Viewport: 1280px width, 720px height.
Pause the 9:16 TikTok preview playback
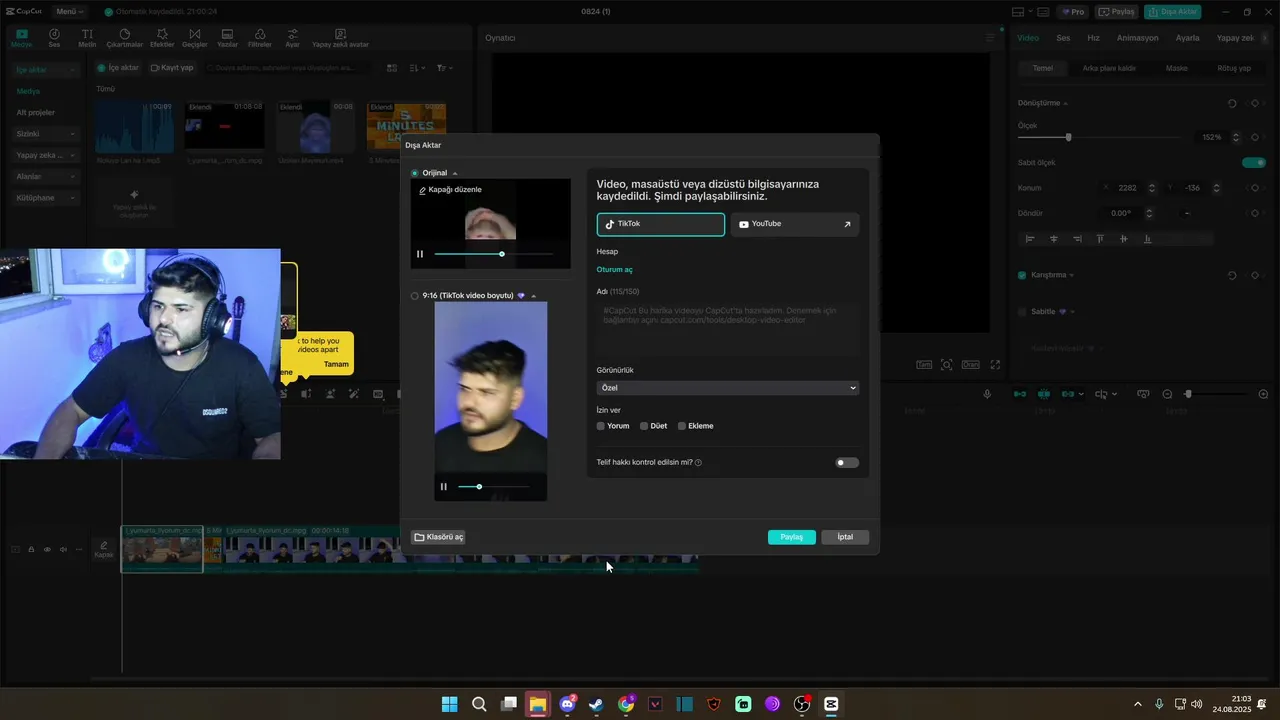(444, 487)
